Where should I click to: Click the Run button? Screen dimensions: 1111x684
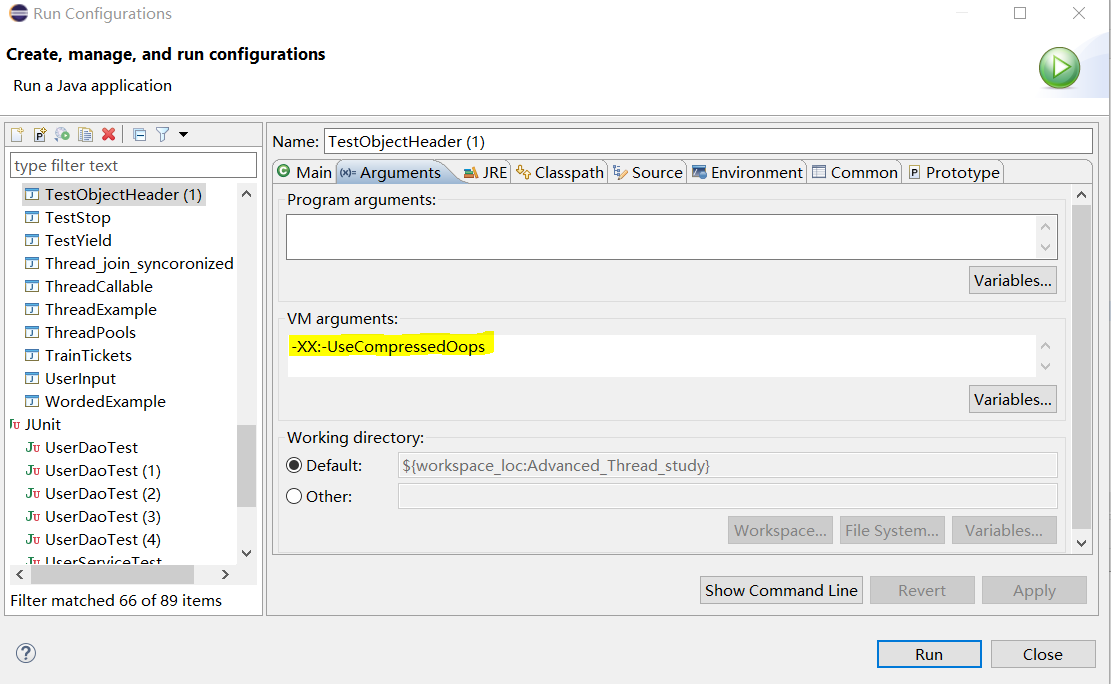point(929,654)
